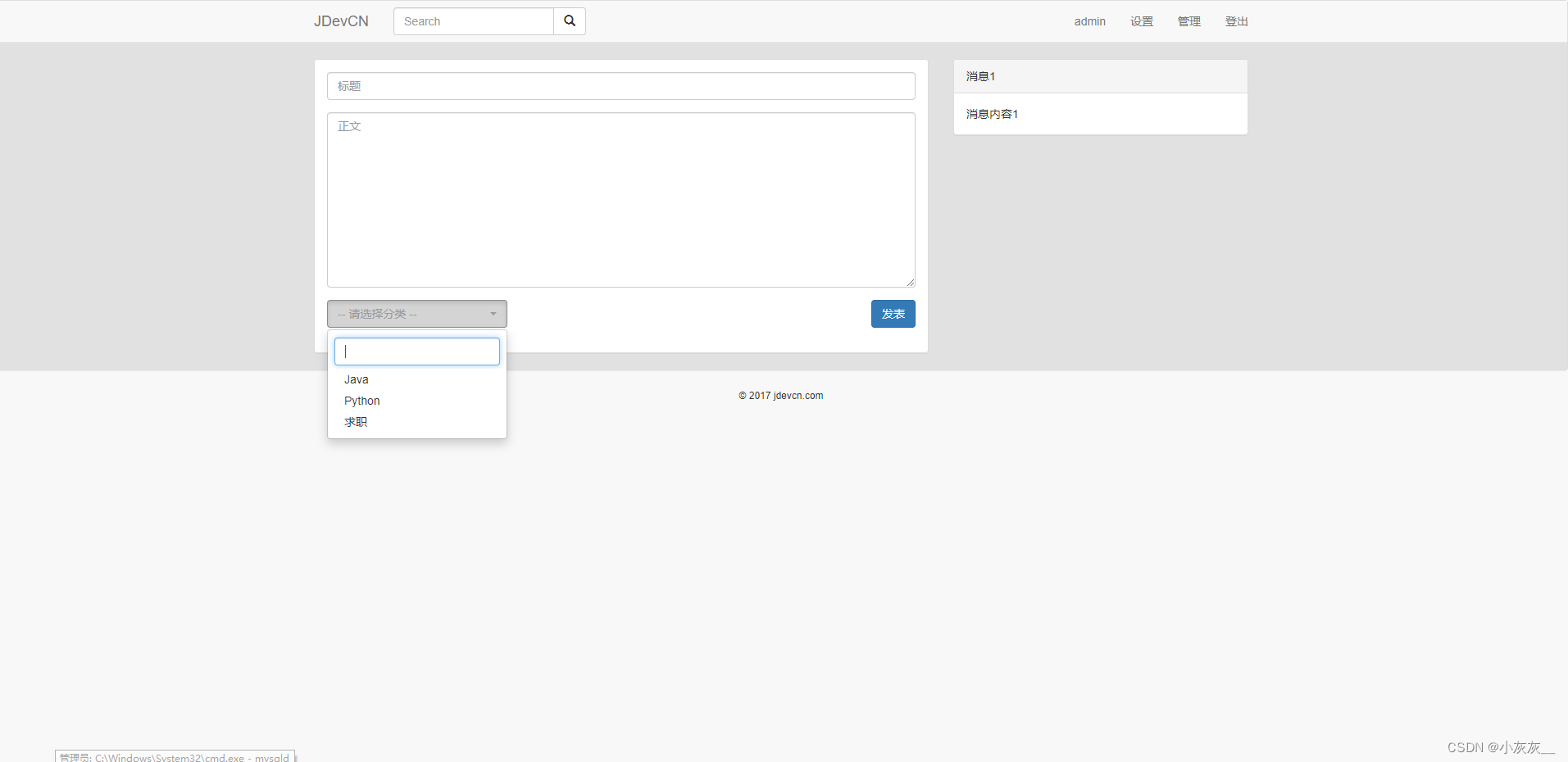Click the 2017 jdevcn.com footer text
The width and height of the screenshot is (1568, 762).
point(781,396)
